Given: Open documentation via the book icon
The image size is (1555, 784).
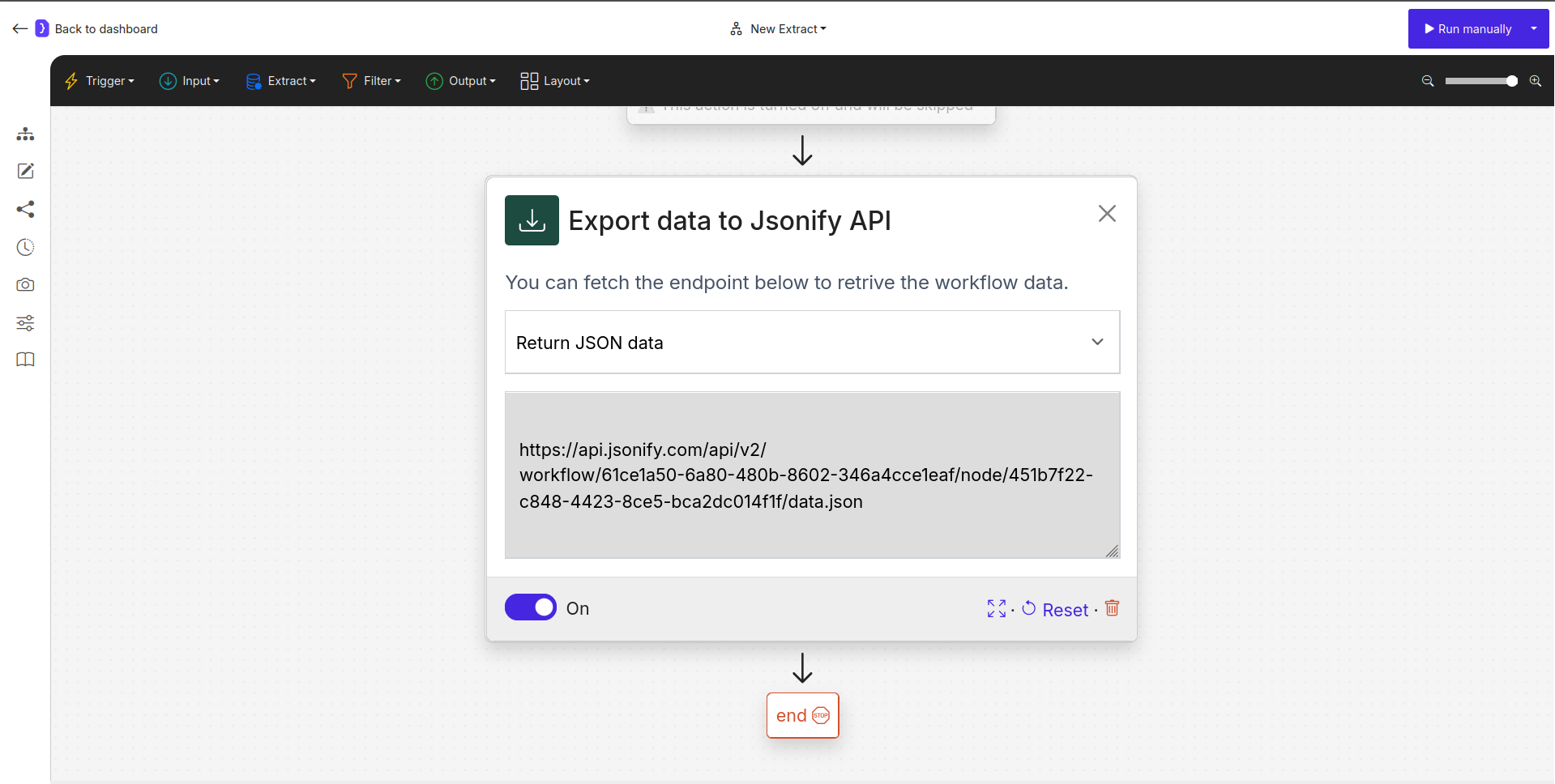Looking at the screenshot, I should (x=25, y=360).
